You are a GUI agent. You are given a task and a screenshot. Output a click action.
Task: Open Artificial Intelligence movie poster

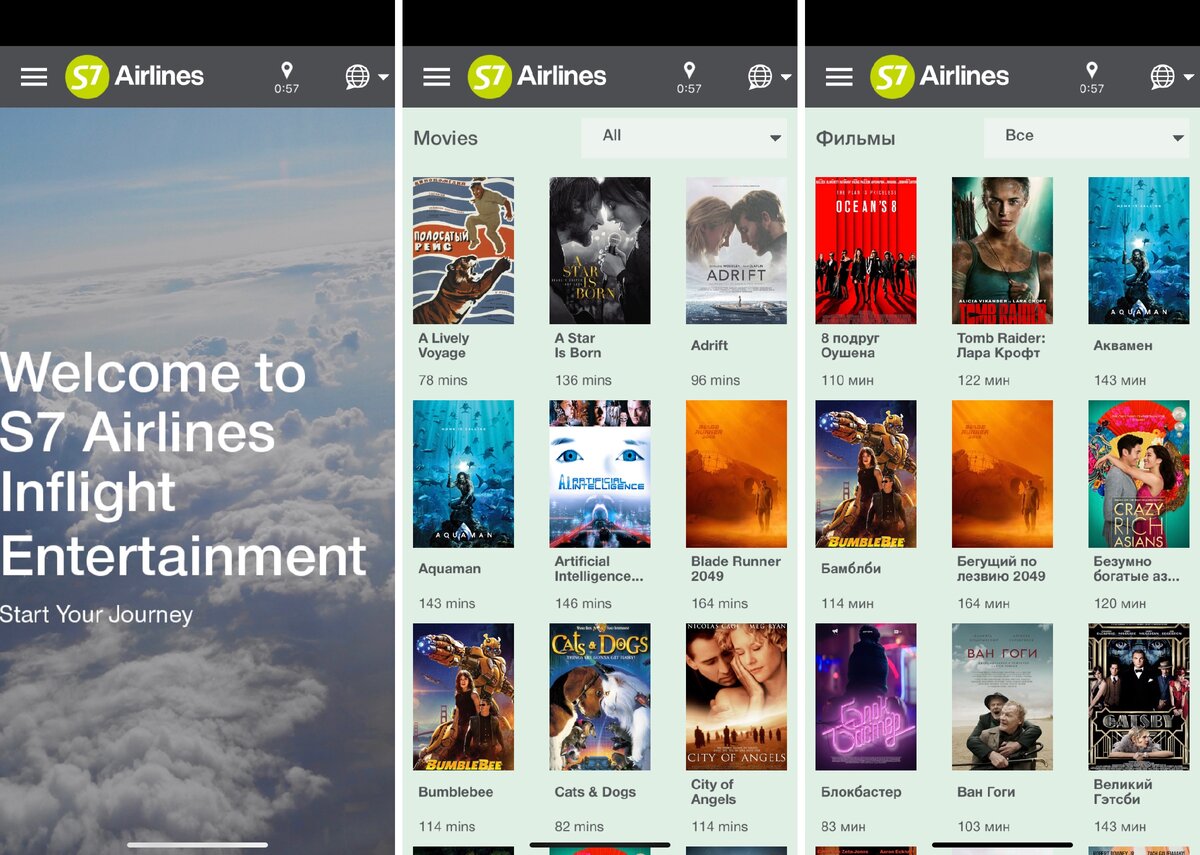tap(600, 474)
